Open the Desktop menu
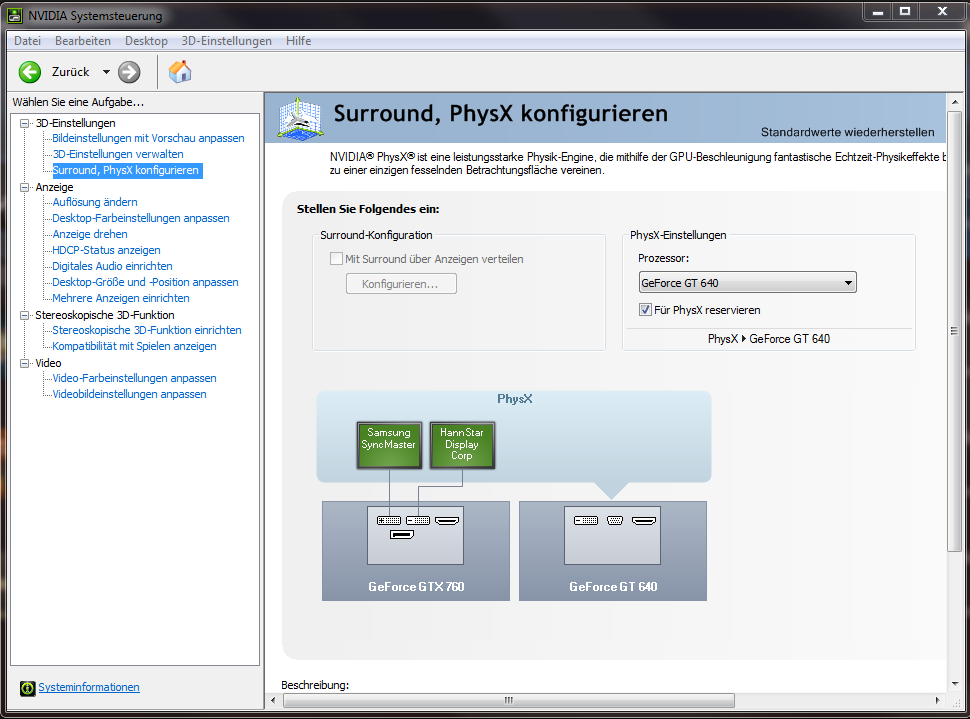Viewport: 970px width, 719px height. [x=146, y=41]
